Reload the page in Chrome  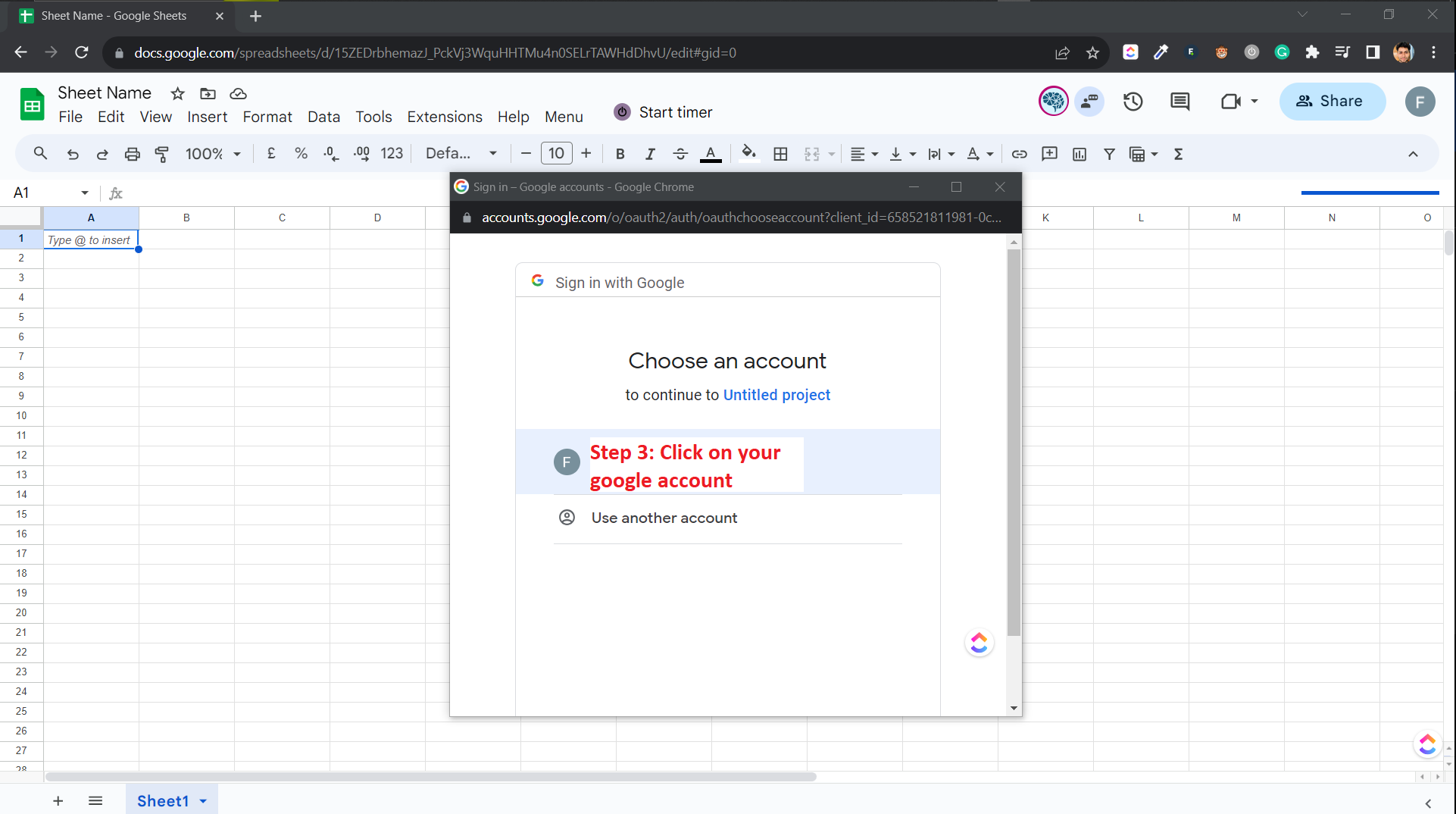tap(81, 52)
